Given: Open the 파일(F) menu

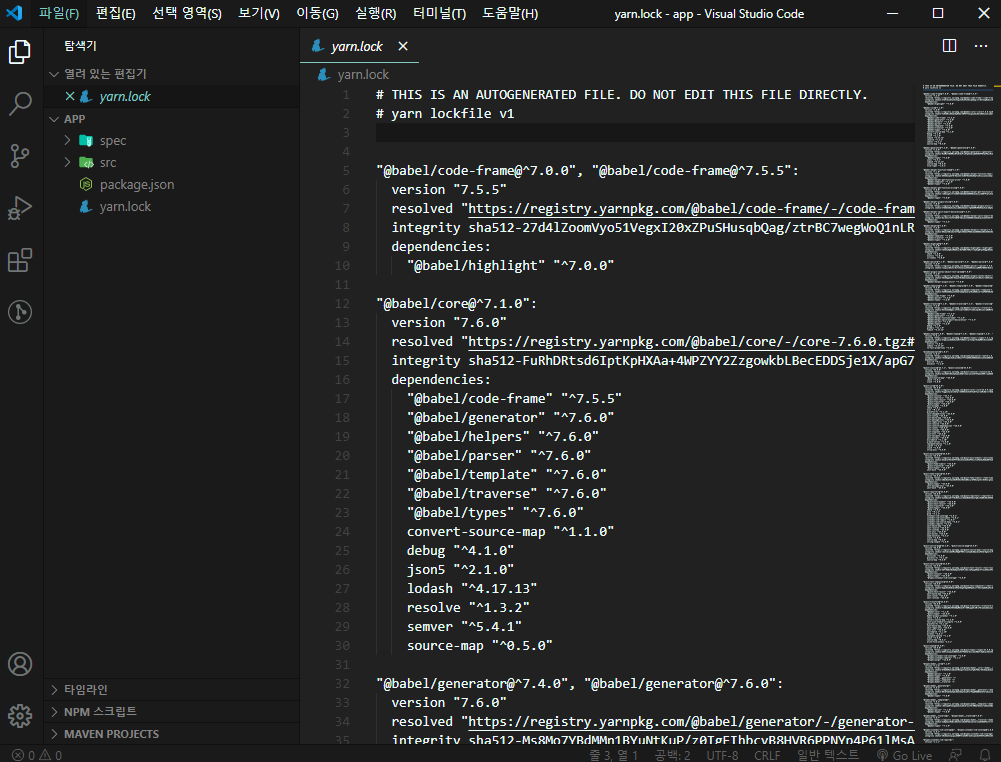Looking at the screenshot, I should (x=59, y=13).
